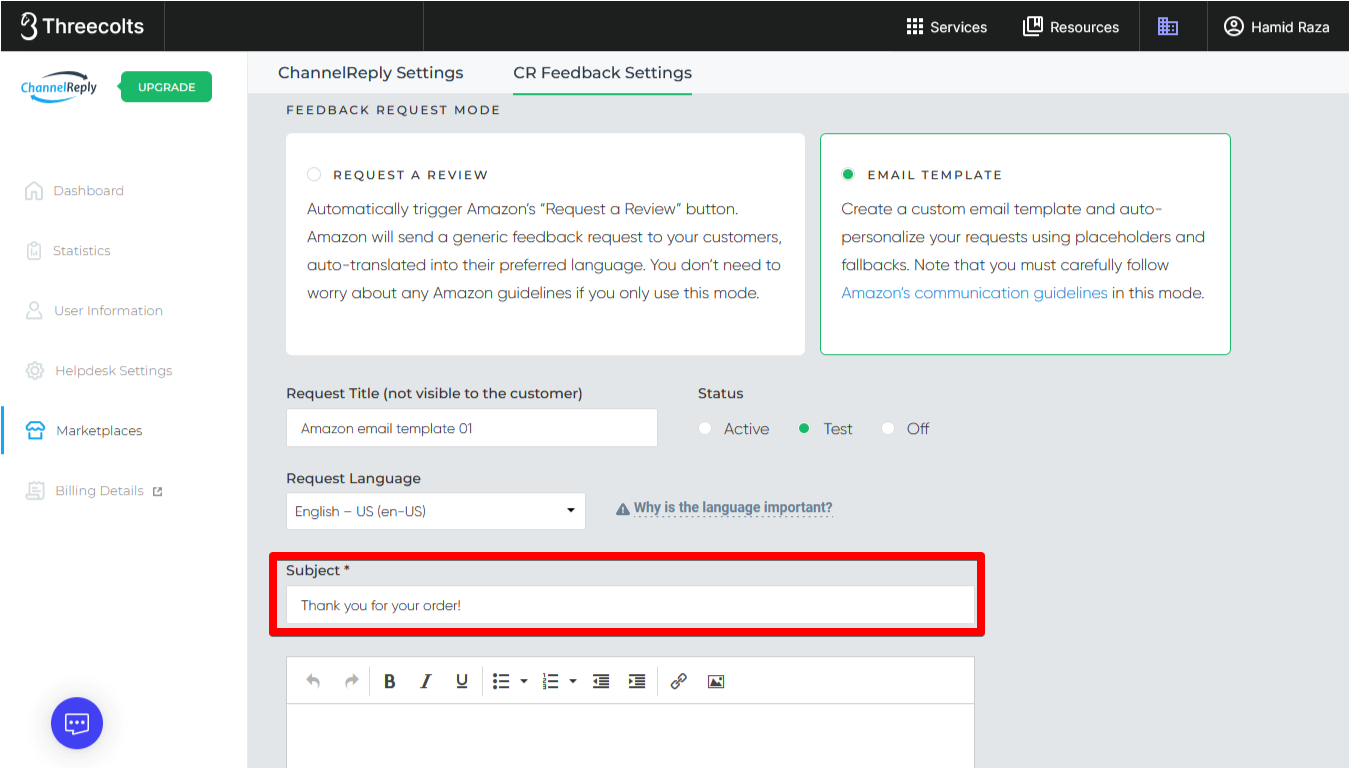The image size is (1349, 768).
Task: Increase indent in editor
Action: 637,681
